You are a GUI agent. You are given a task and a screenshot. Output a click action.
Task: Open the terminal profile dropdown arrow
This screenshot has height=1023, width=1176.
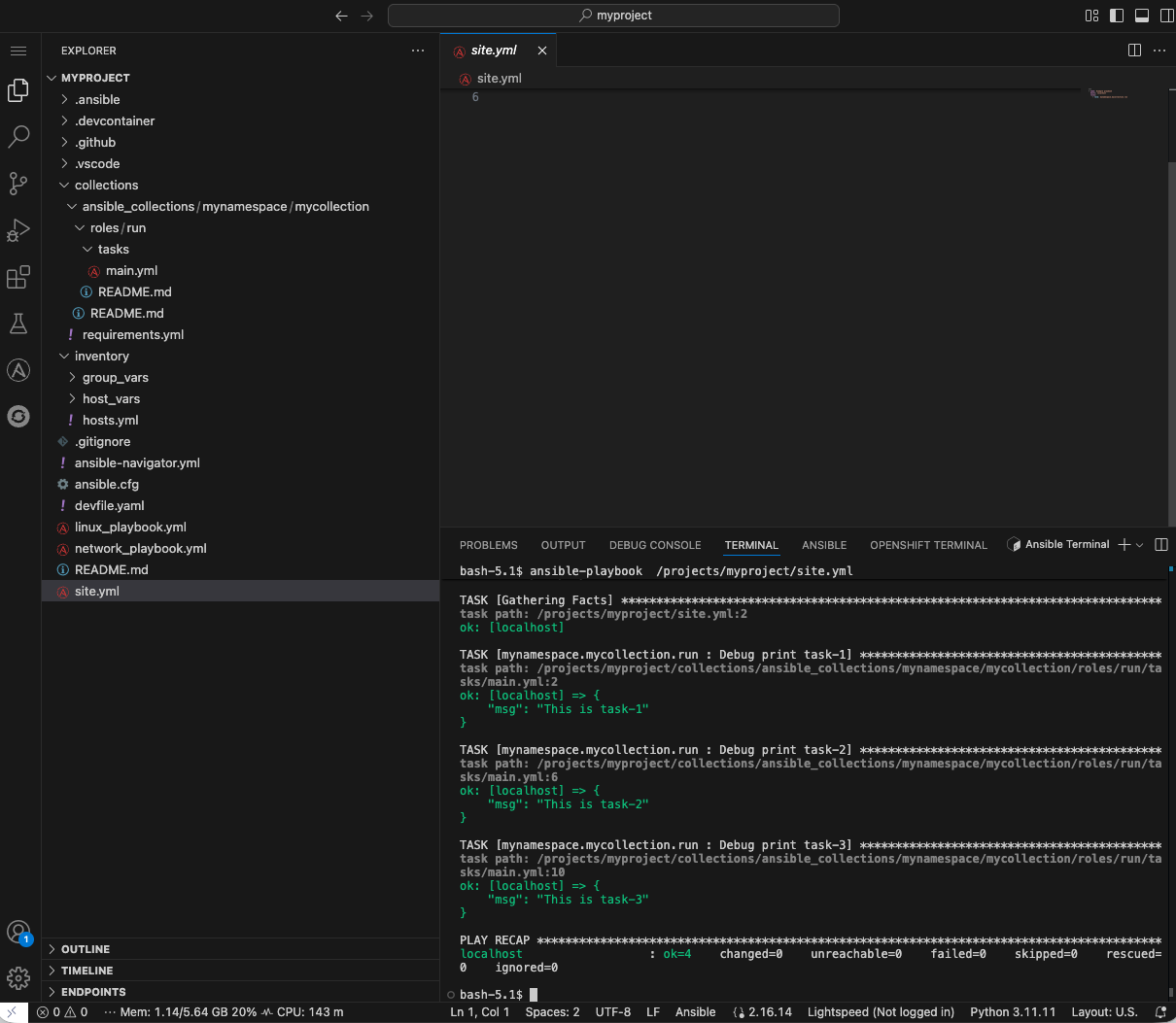click(x=1139, y=544)
